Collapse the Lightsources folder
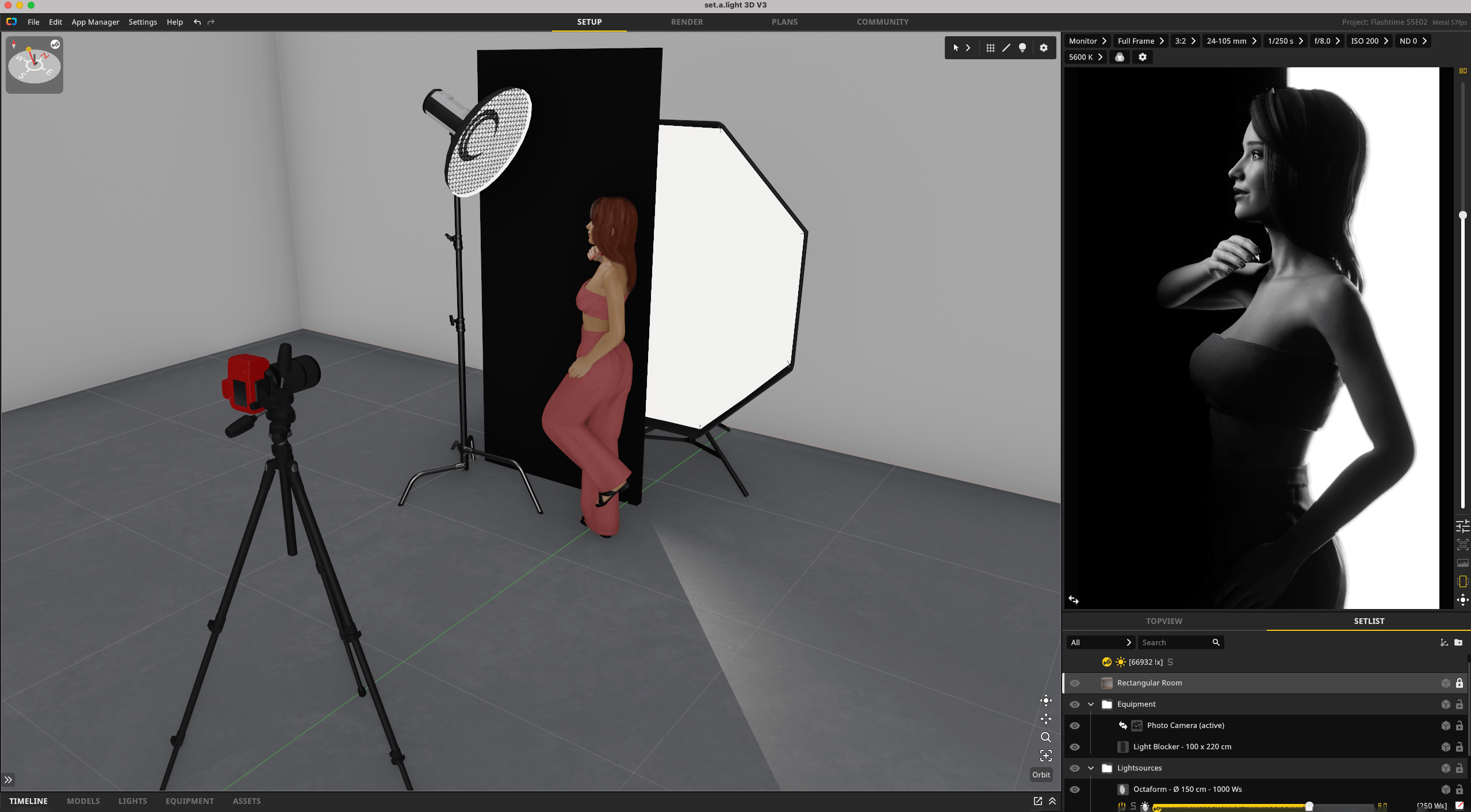Image resolution: width=1471 pixels, height=812 pixels. tap(1091, 768)
